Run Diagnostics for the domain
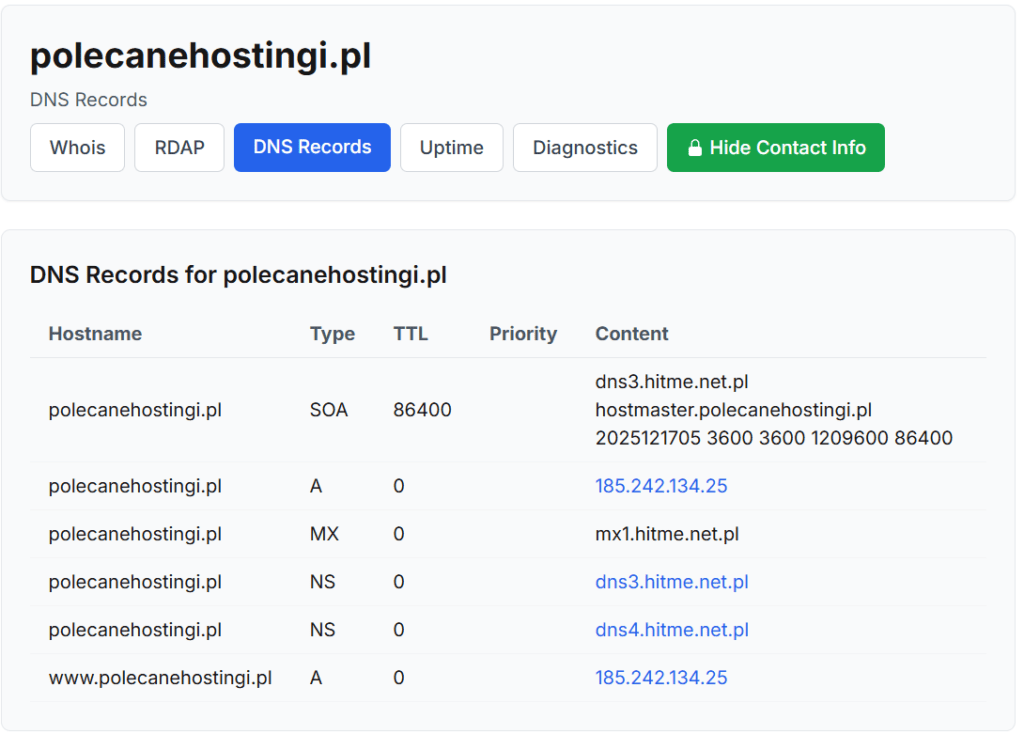This screenshot has height=734, width=1024. pyautogui.click(x=585, y=147)
